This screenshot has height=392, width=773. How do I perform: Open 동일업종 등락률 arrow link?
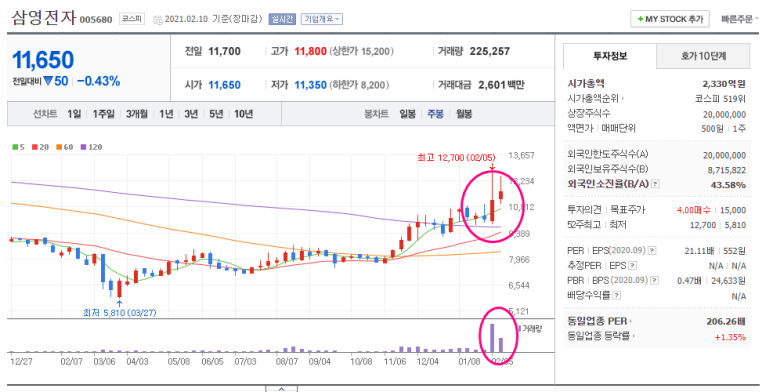[633, 336]
